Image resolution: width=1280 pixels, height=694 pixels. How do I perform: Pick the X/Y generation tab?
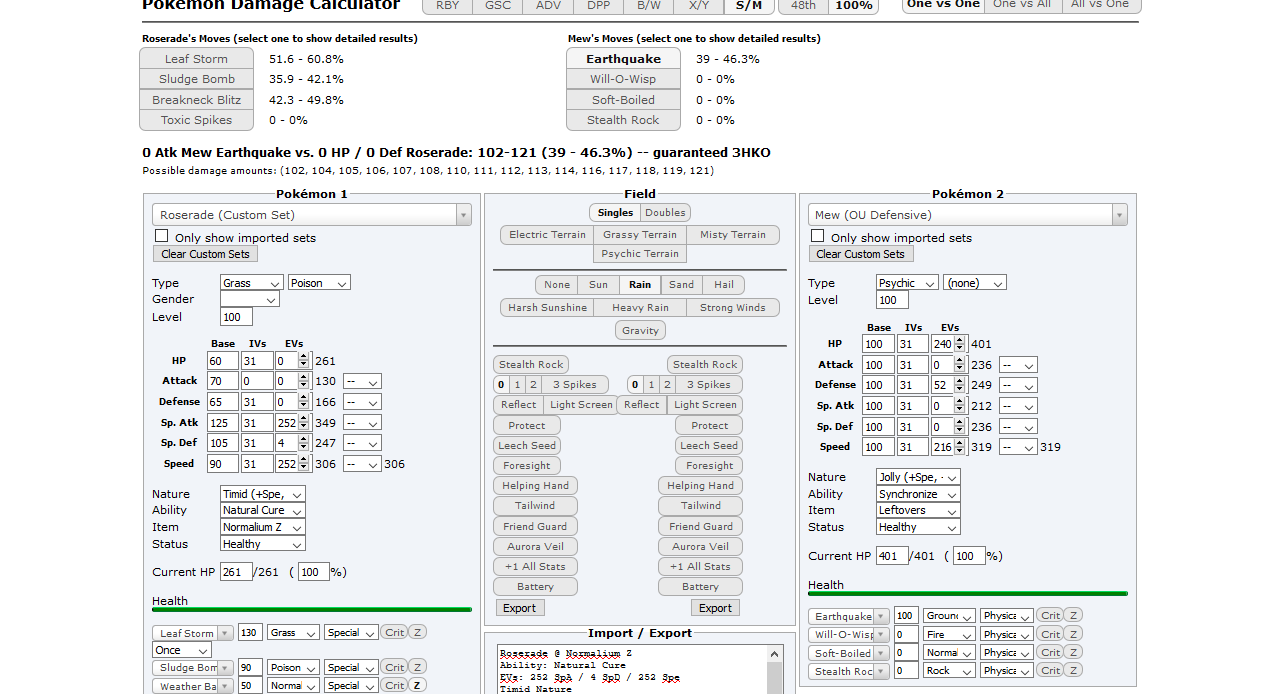point(698,5)
